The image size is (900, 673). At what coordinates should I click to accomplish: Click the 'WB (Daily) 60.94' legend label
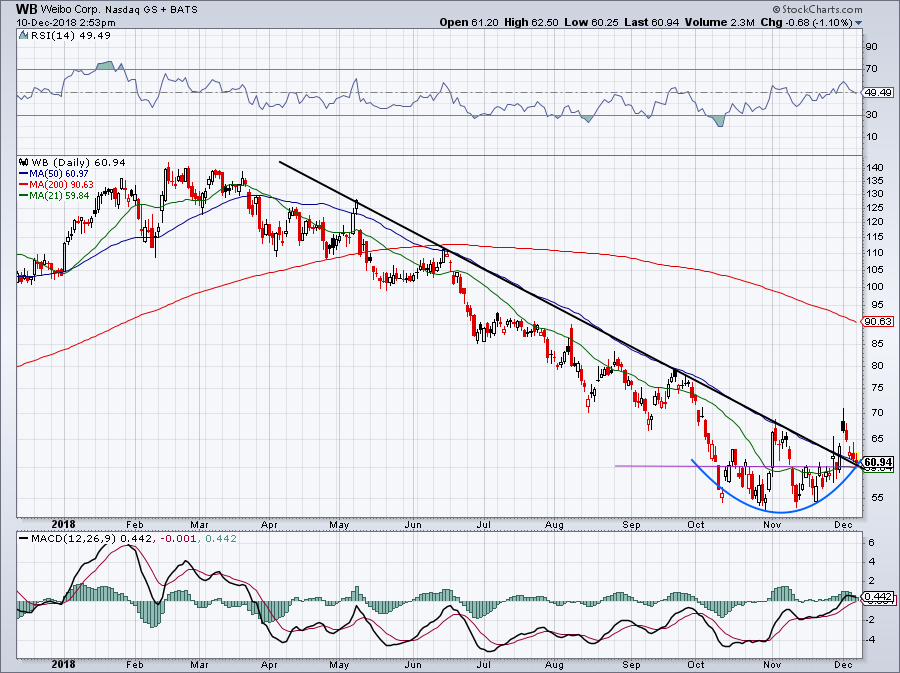[78, 163]
